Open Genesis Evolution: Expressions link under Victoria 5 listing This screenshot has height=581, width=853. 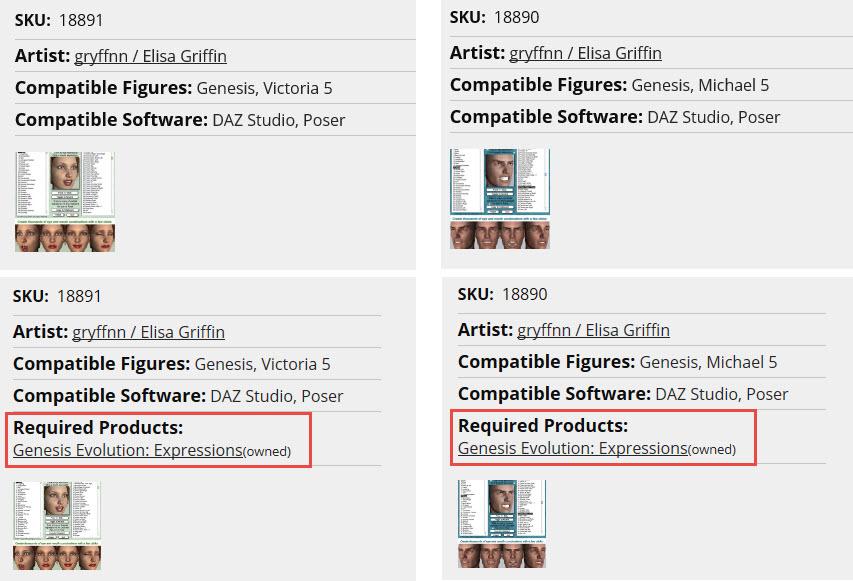point(127,451)
